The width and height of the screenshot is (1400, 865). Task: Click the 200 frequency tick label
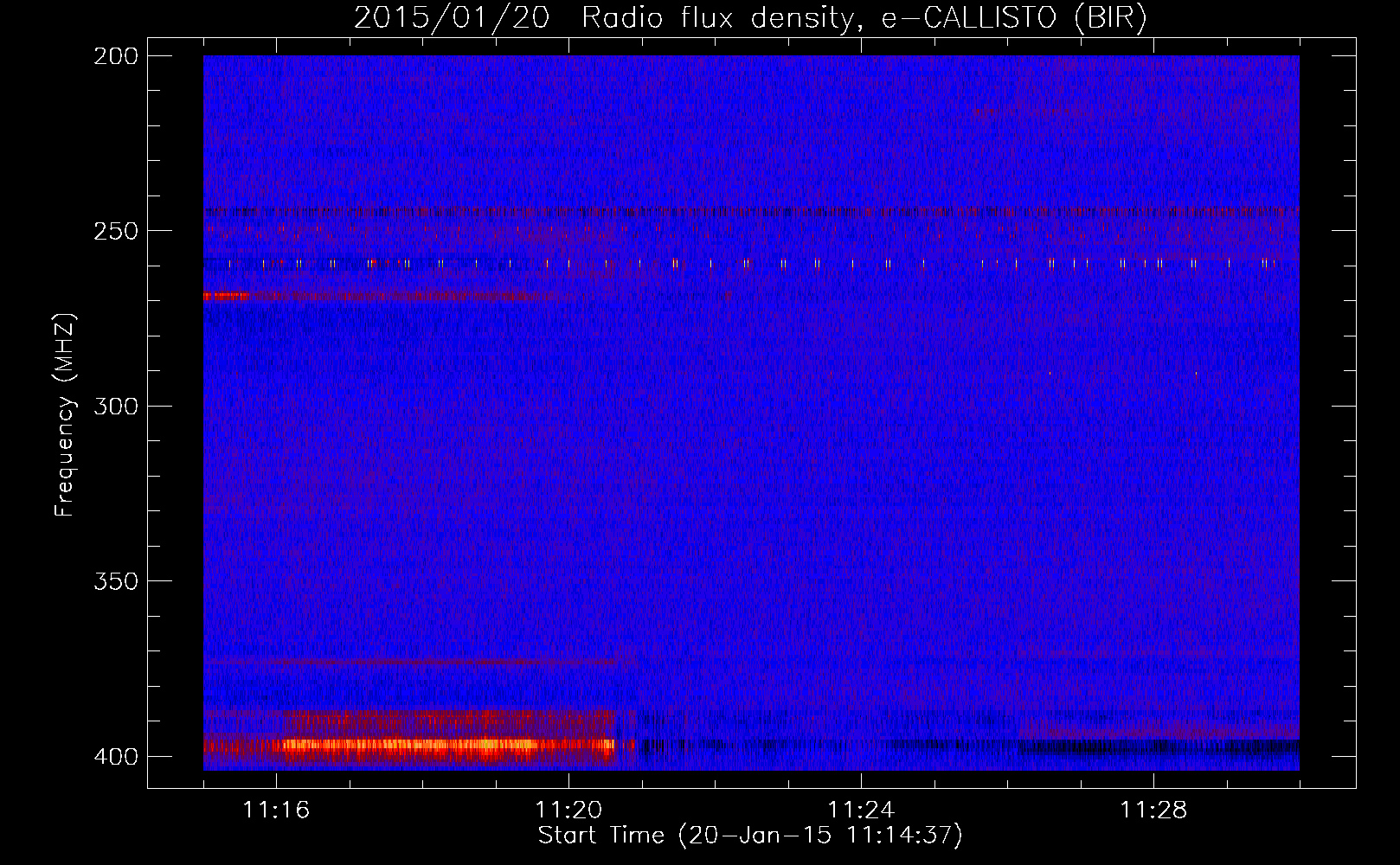click(x=116, y=56)
